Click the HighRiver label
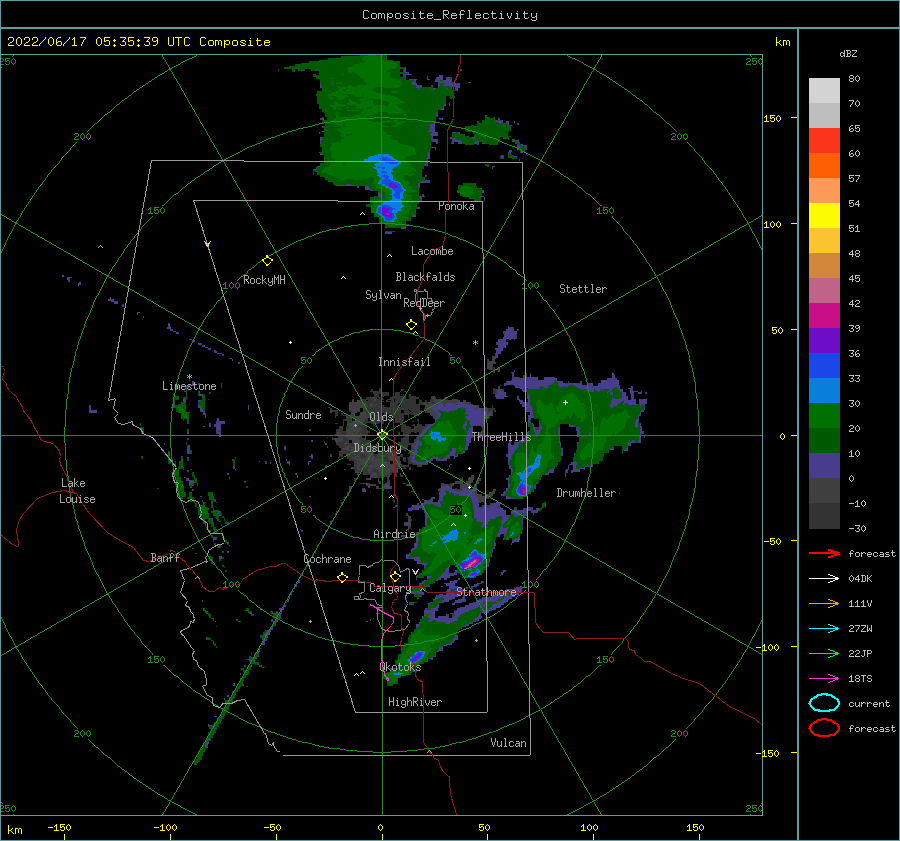 click(415, 702)
